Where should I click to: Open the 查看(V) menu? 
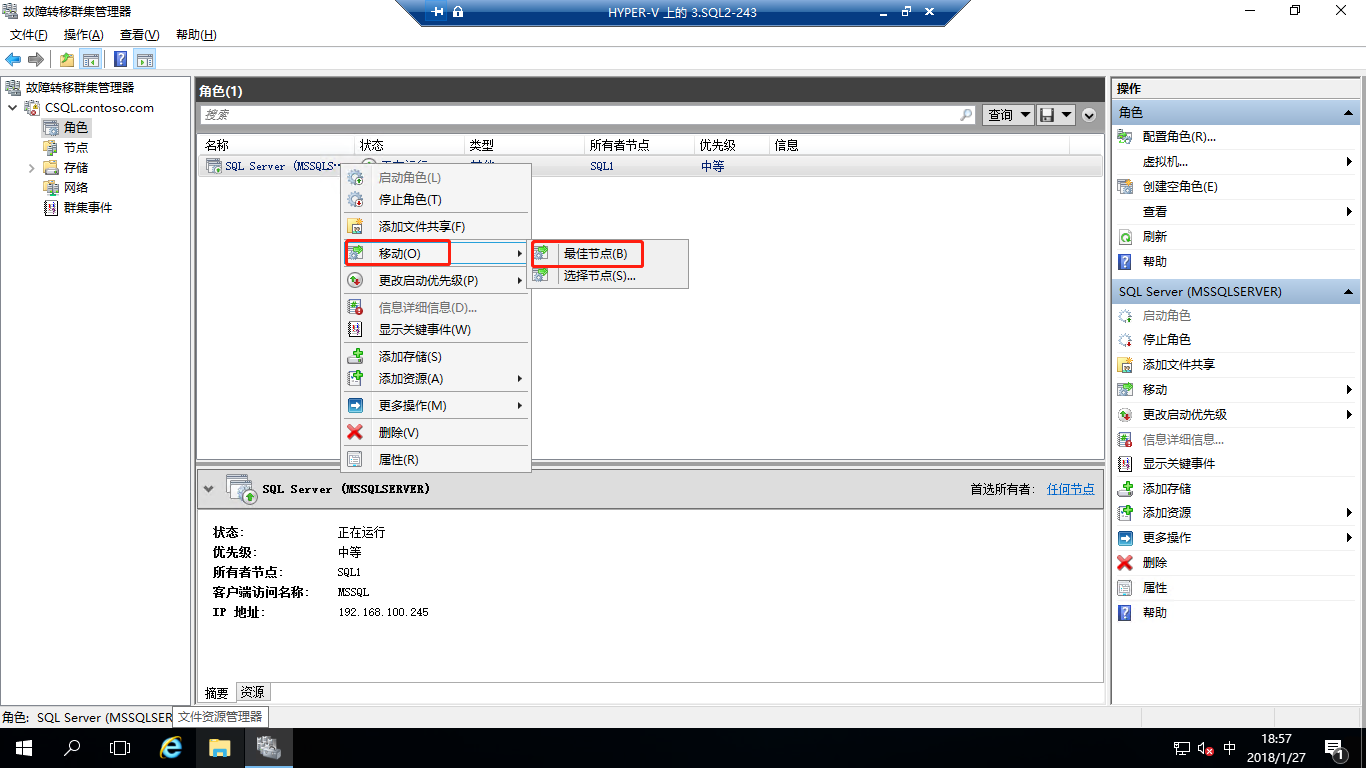pyautogui.click(x=140, y=35)
